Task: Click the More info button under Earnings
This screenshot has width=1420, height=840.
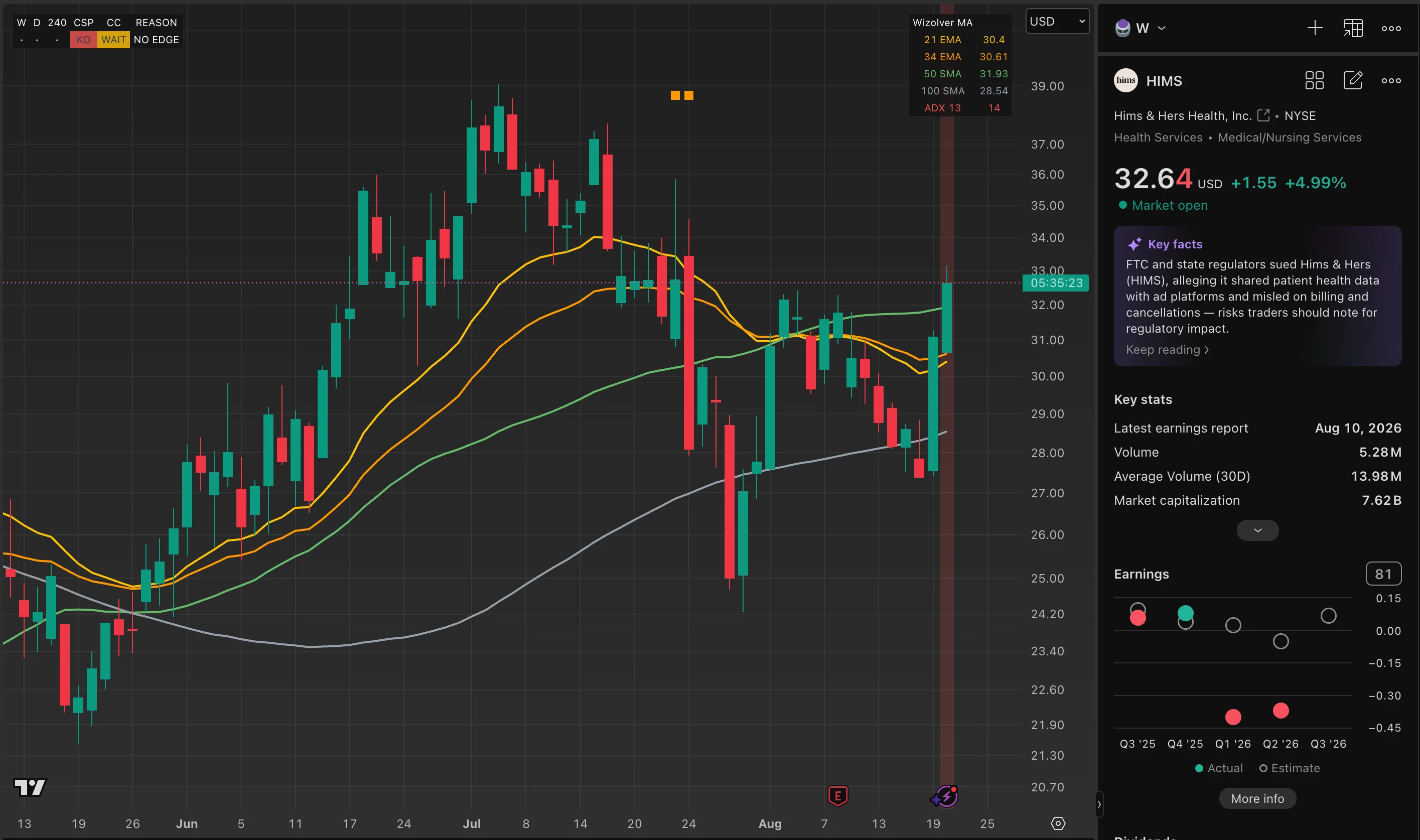Action: coord(1257,799)
